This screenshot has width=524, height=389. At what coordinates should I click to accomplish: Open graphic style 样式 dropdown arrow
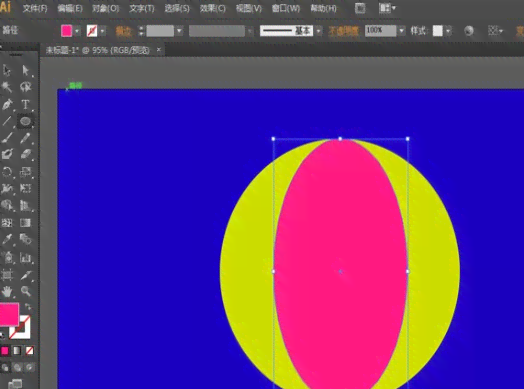(x=448, y=31)
